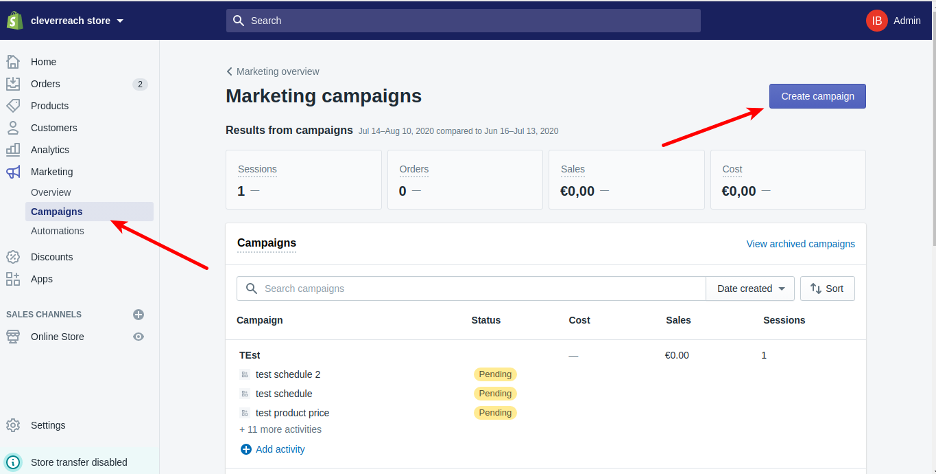Expand the Date created filter dropdown

click(x=750, y=289)
